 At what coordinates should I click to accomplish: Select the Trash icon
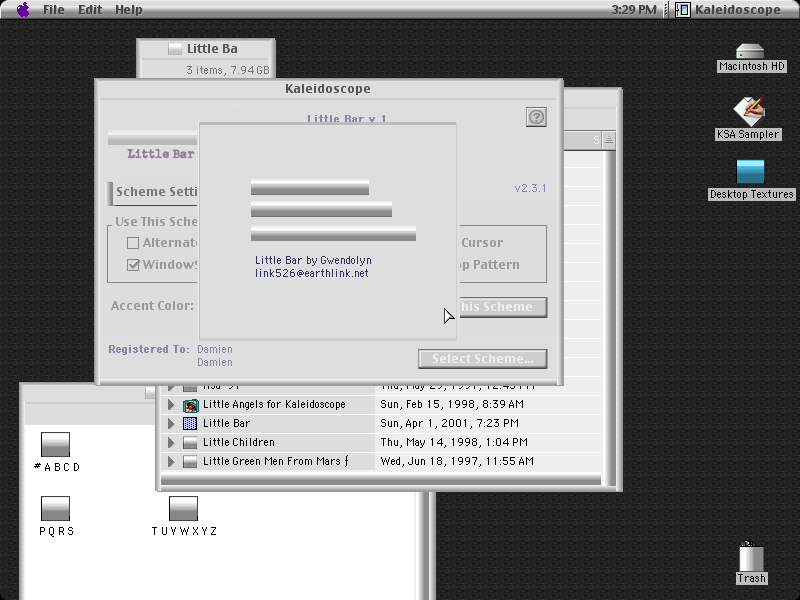(x=751, y=557)
